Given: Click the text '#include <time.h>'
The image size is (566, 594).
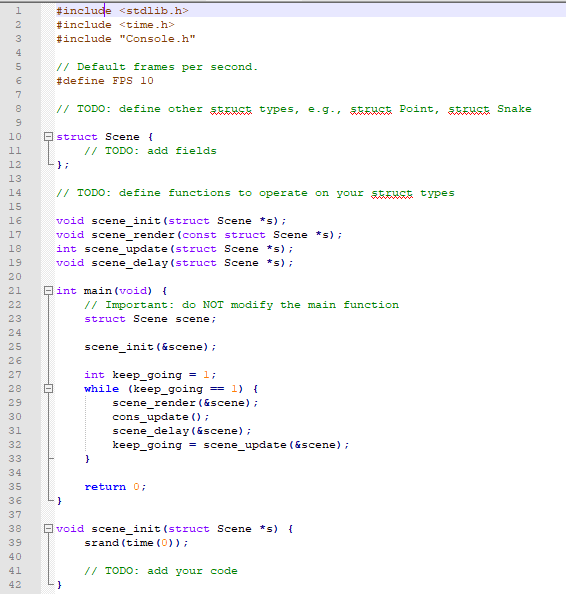Looking at the screenshot, I should 115,25.
